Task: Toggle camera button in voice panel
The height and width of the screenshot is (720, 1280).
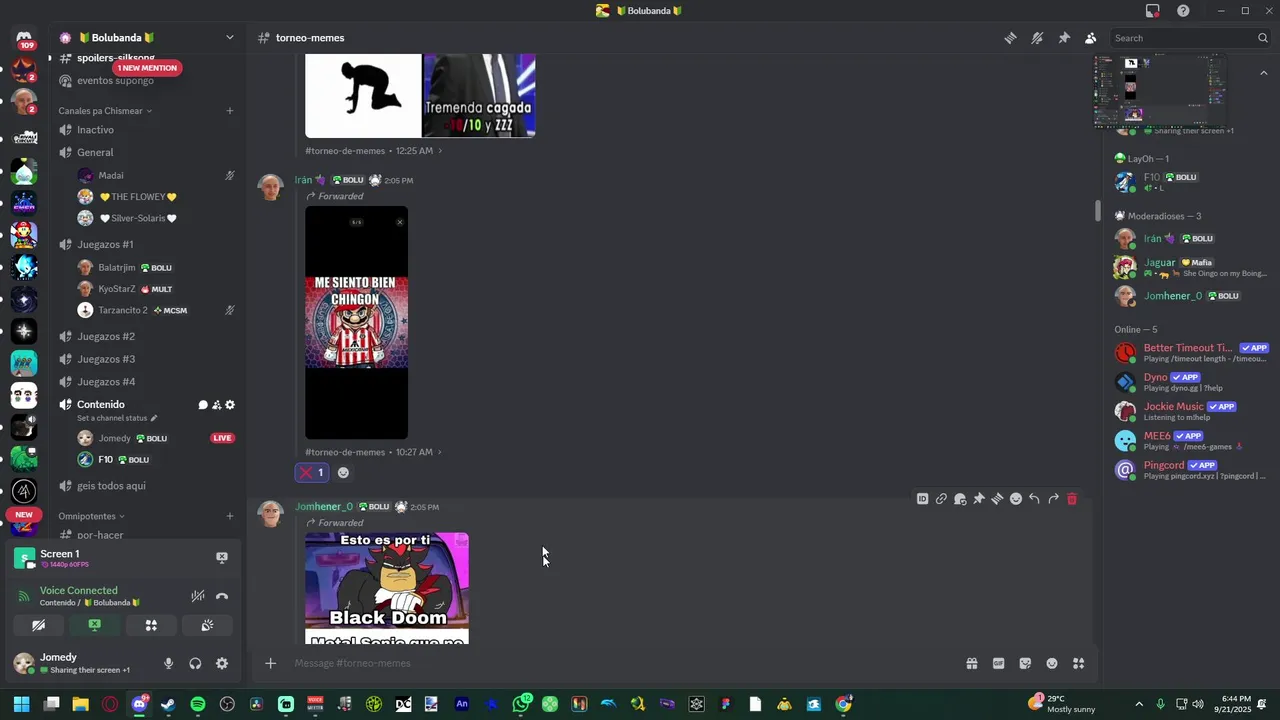Action: click(38, 625)
